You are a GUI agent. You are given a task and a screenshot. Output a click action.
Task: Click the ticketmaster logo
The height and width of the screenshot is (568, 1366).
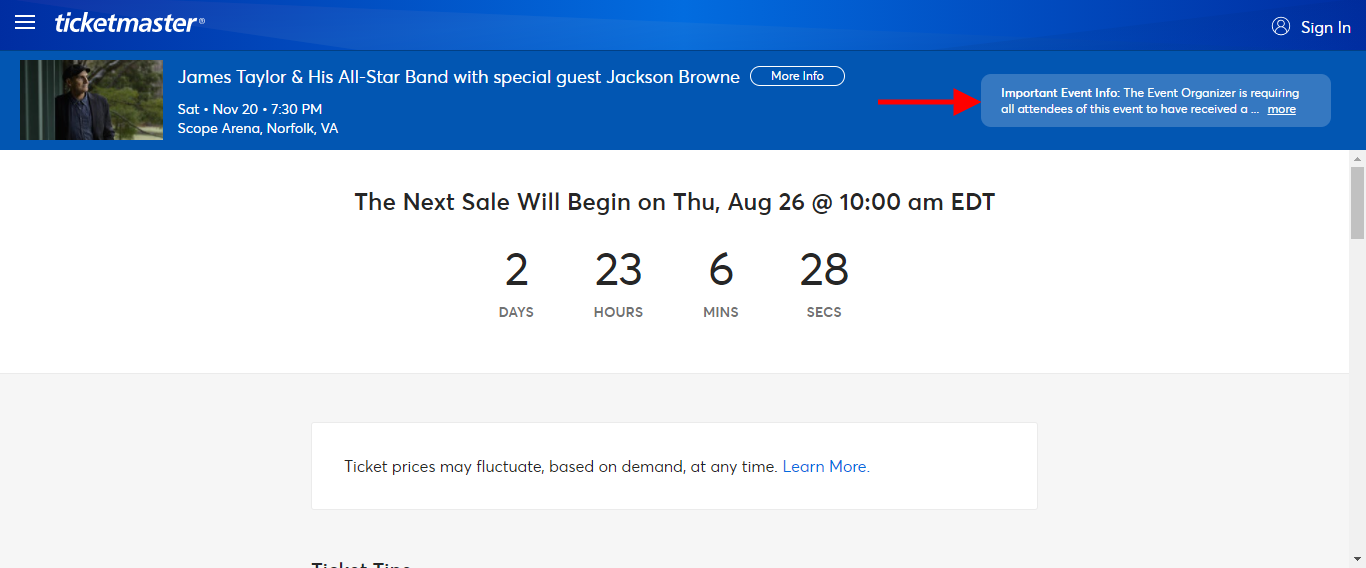click(130, 23)
